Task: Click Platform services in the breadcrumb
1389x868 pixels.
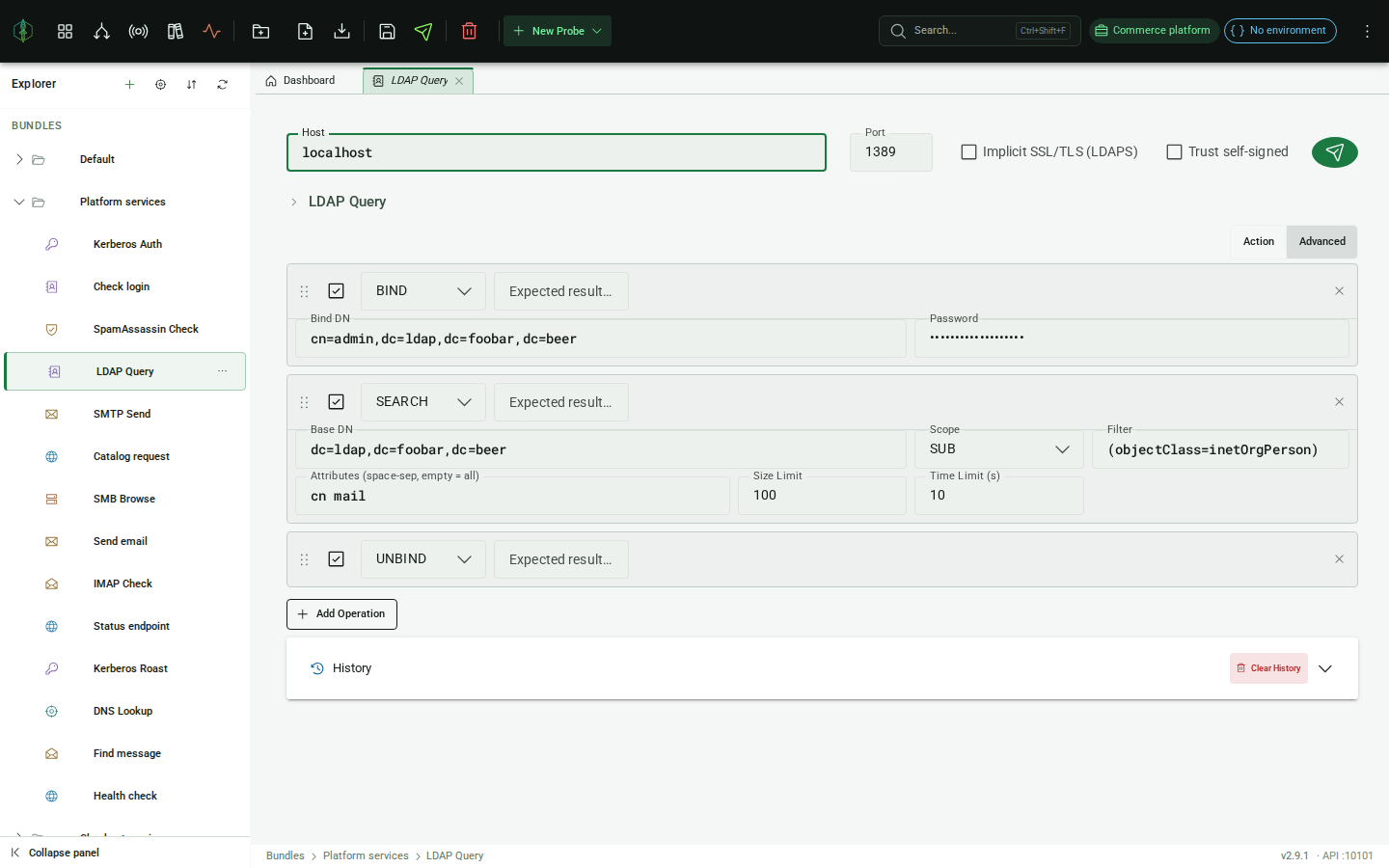Action: click(366, 855)
